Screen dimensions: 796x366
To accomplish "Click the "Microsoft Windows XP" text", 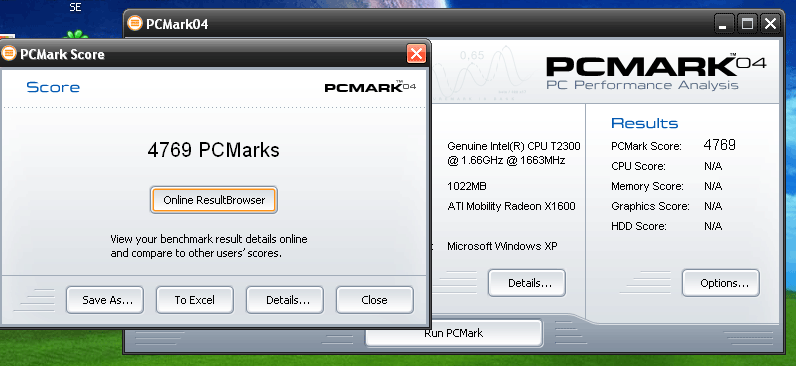I will [x=502, y=246].
